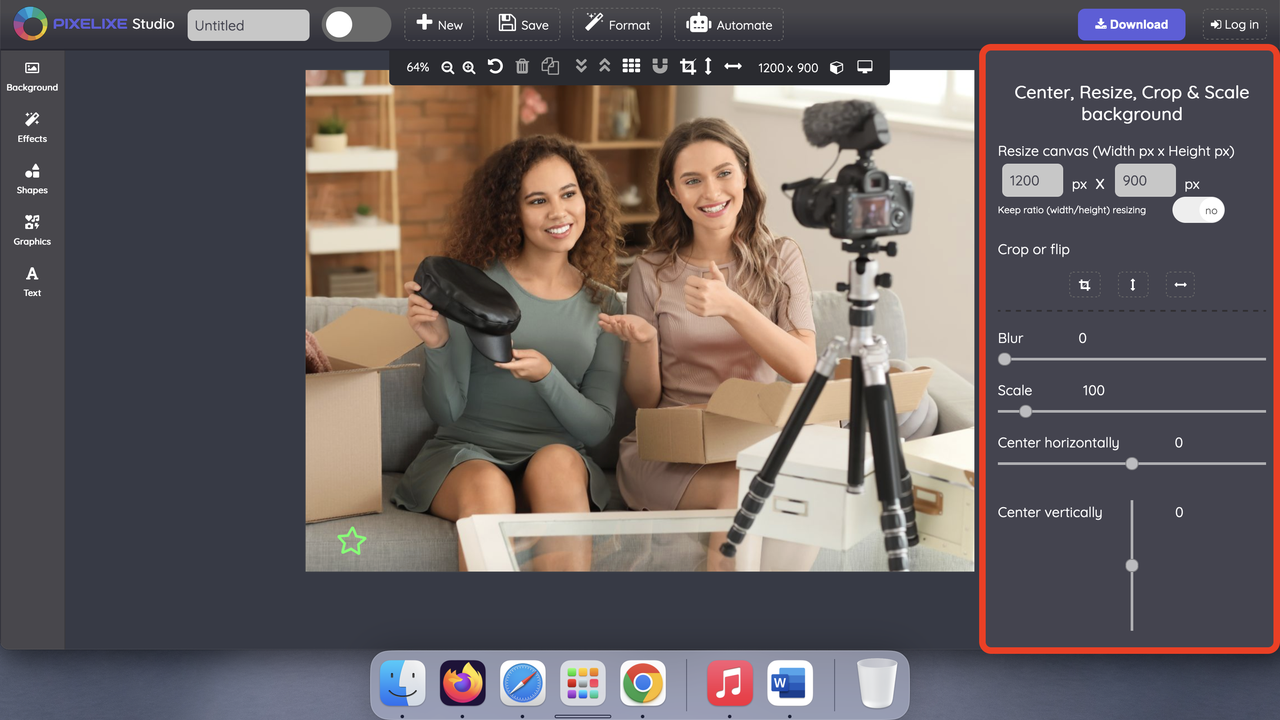Viewport: 1280px width, 720px height.
Task: Download the image
Action: tap(1131, 25)
